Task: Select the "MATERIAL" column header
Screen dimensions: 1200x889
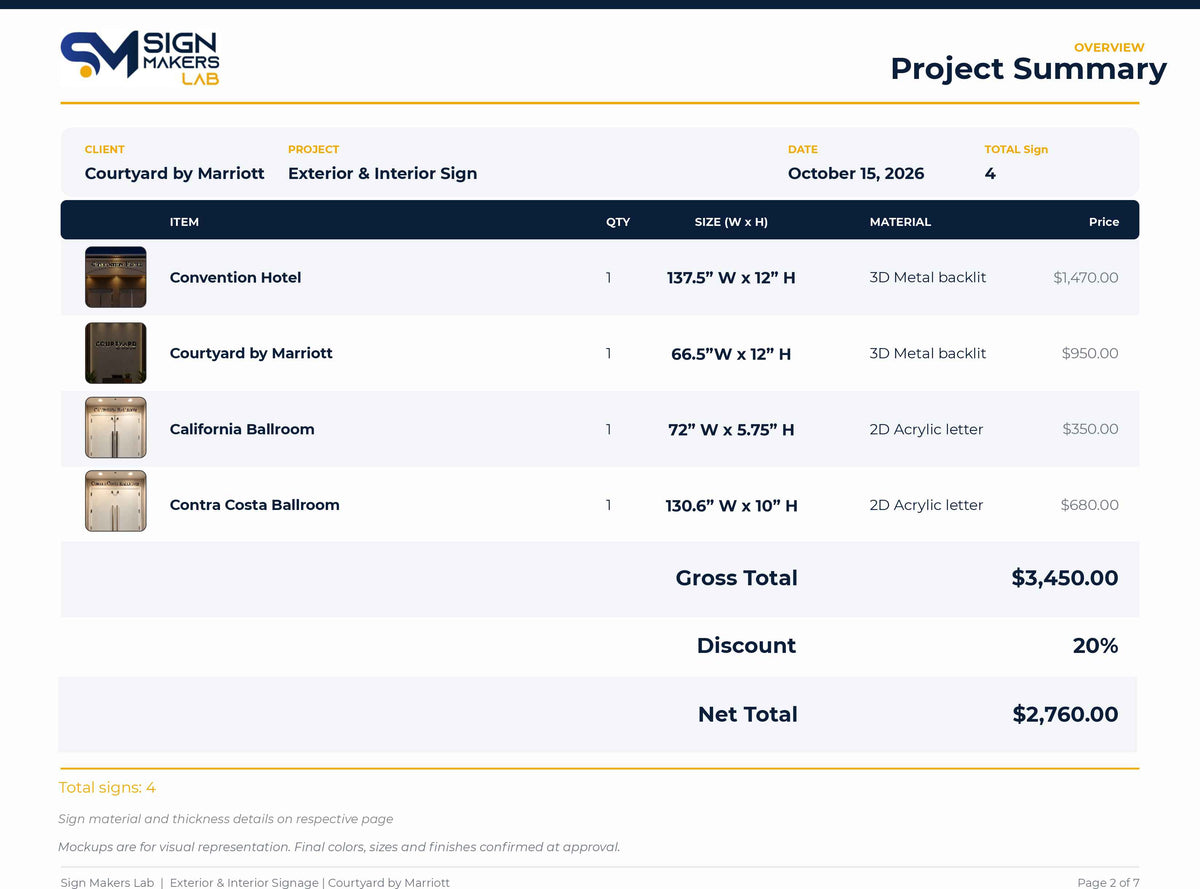Action: click(900, 222)
